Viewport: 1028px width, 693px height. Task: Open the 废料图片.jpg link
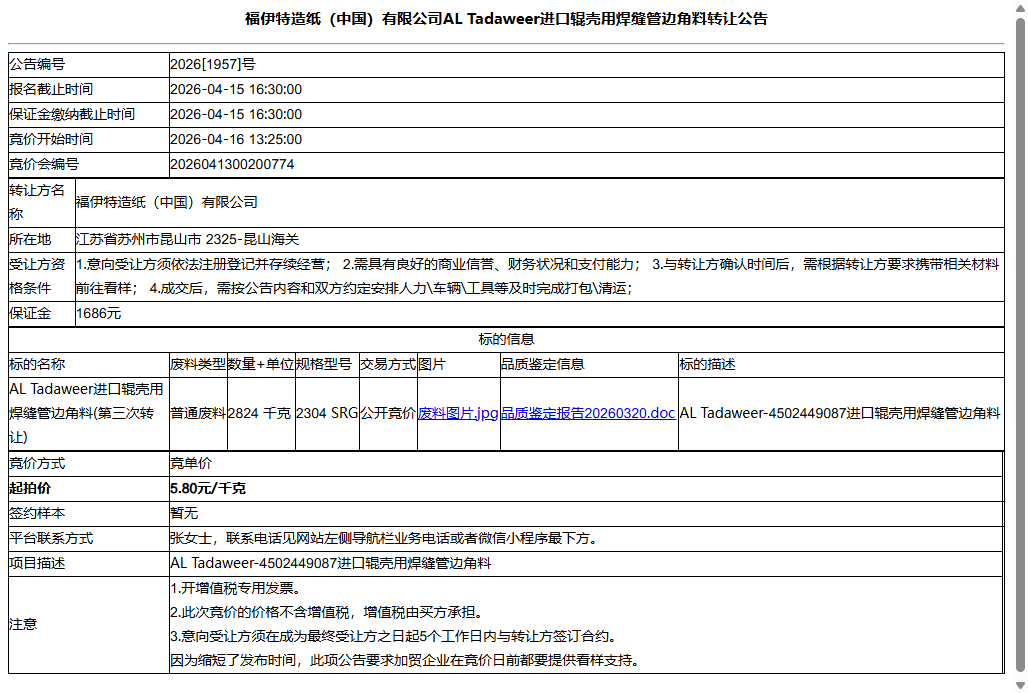(458, 413)
